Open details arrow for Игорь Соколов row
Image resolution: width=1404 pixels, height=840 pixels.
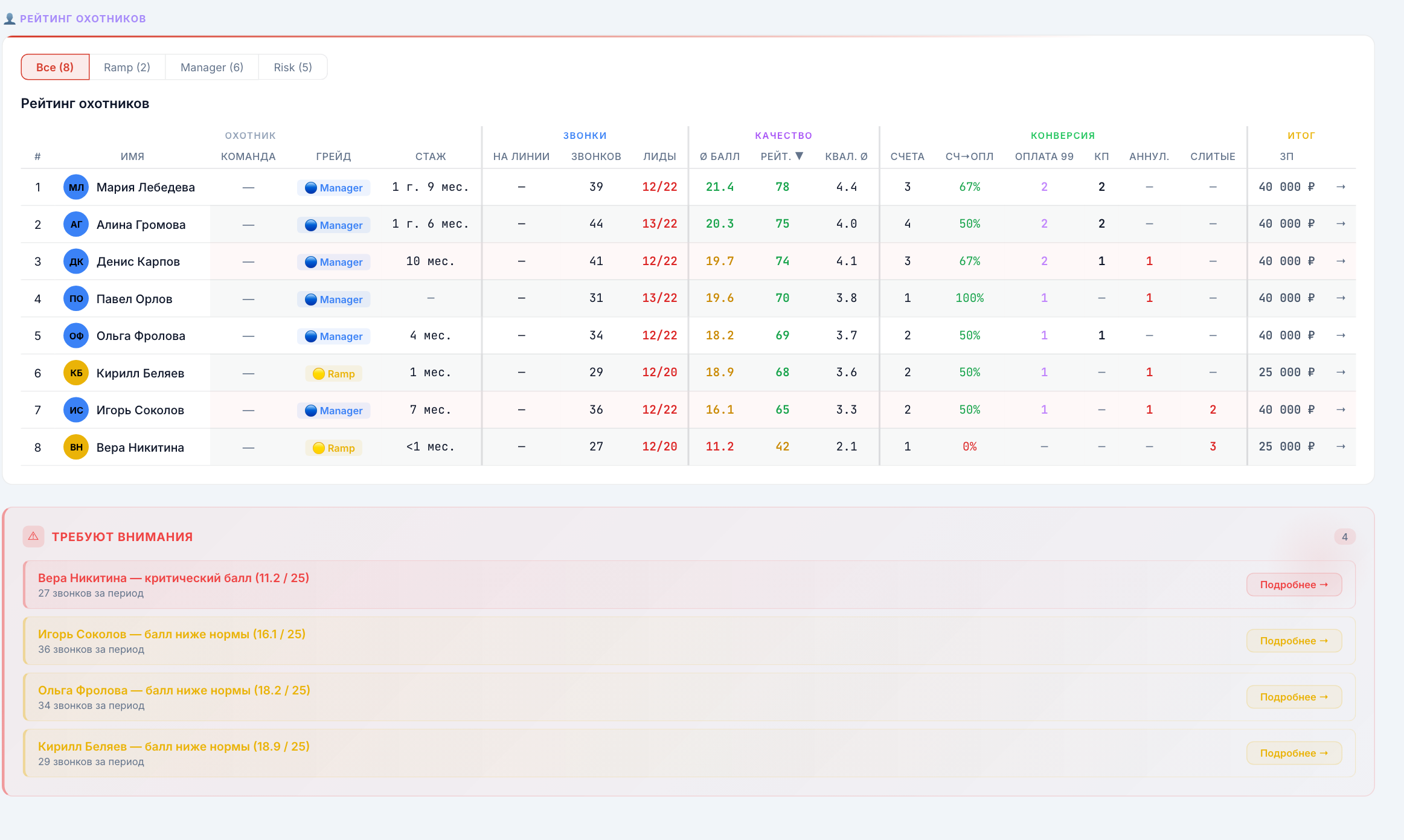pos(1341,410)
